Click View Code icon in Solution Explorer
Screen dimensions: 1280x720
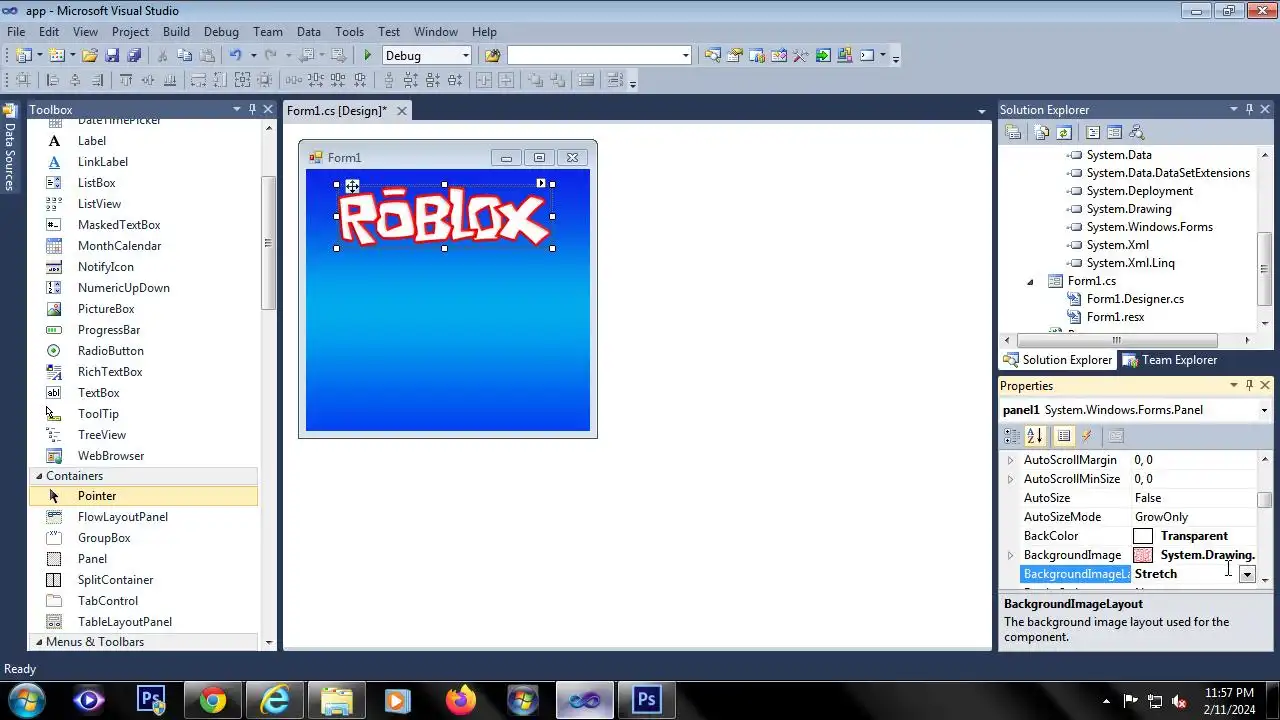tap(1093, 132)
